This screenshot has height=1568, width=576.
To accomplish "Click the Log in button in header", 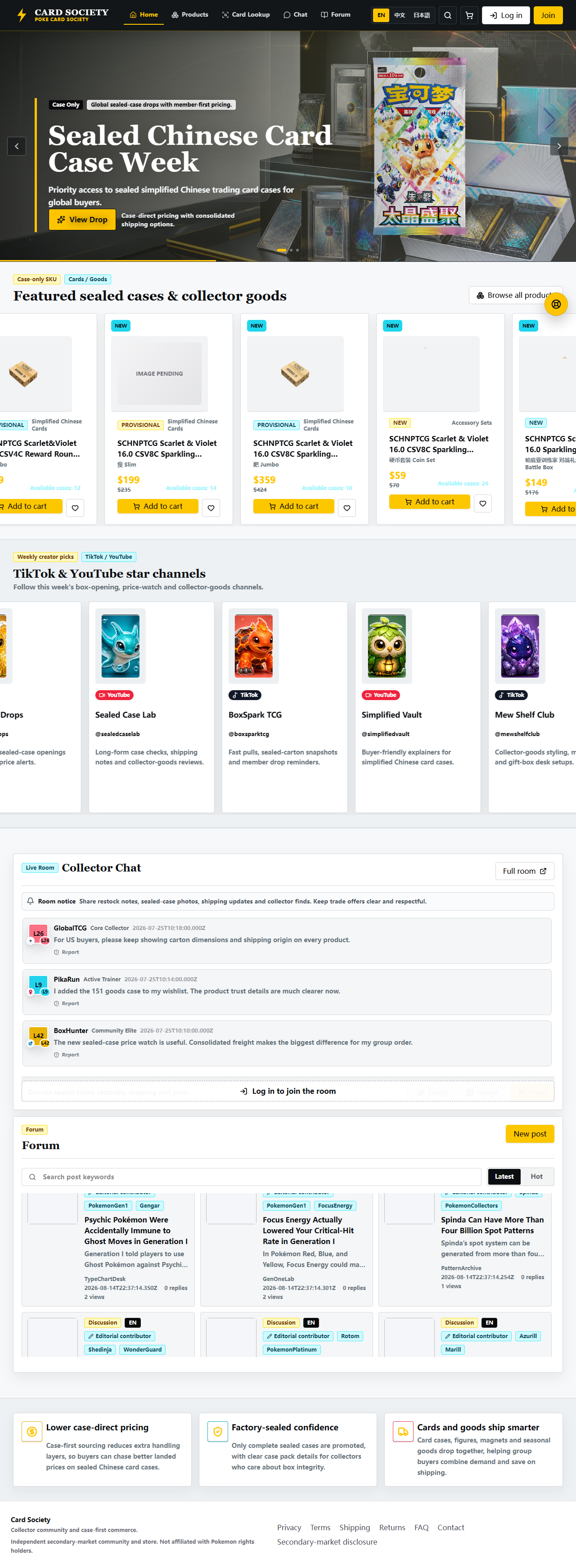I will point(505,15).
